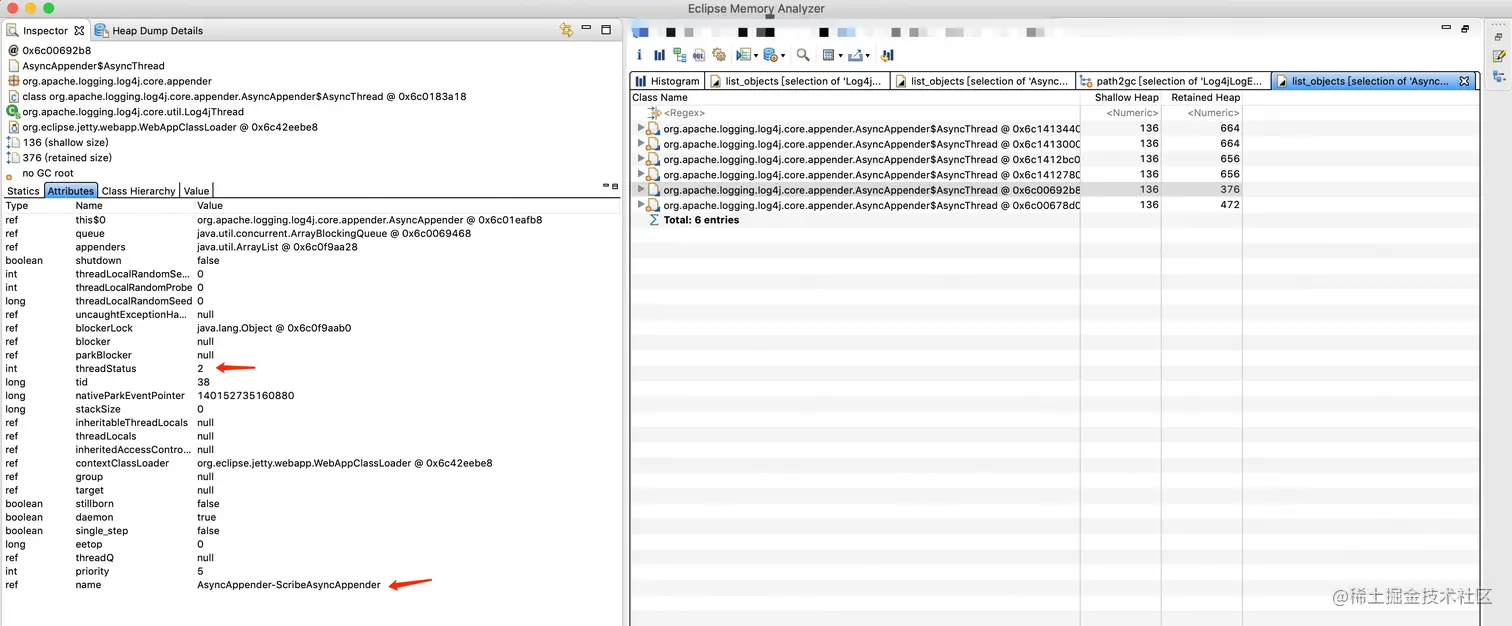
Task: Open the query browser dropdown arrow
Action: pyautogui.click(x=783, y=56)
